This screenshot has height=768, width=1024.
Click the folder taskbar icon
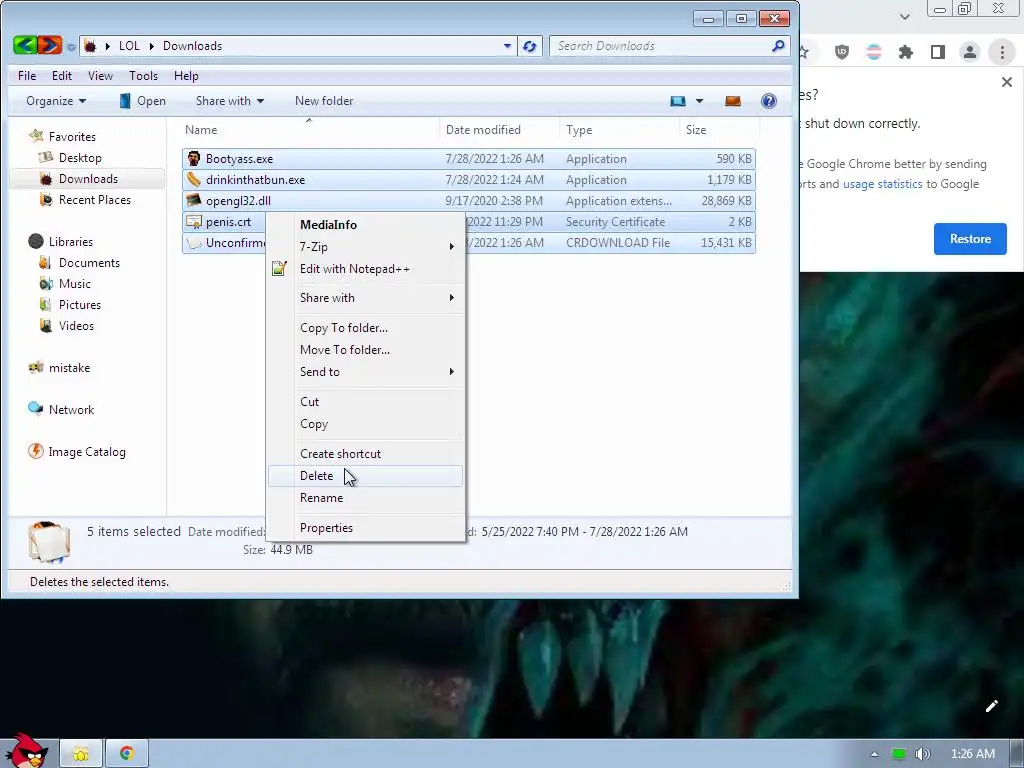click(x=81, y=754)
